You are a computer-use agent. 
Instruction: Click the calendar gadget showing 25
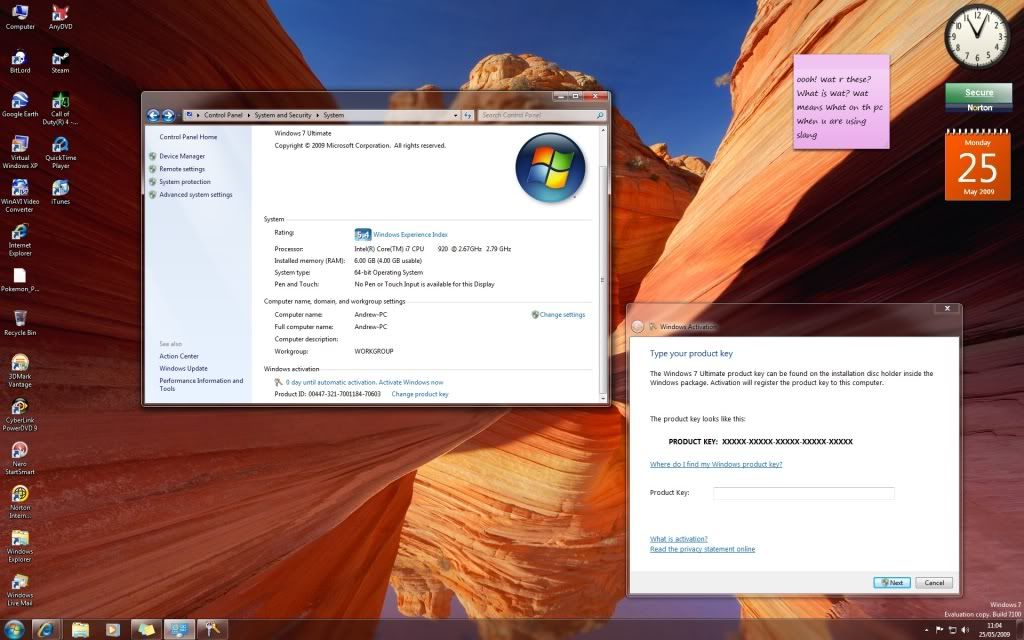click(978, 165)
